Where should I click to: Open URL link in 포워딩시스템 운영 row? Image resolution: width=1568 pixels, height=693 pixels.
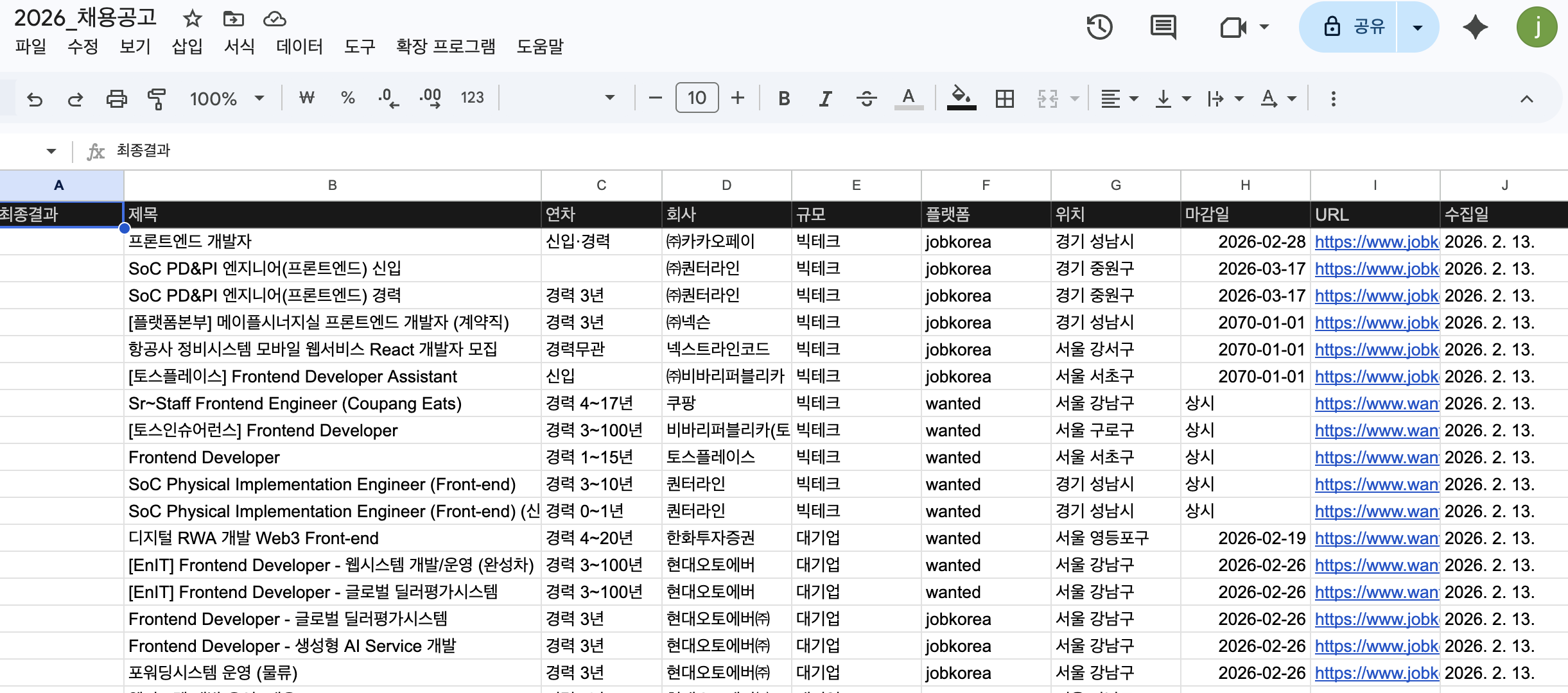click(x=1376, y=673)
